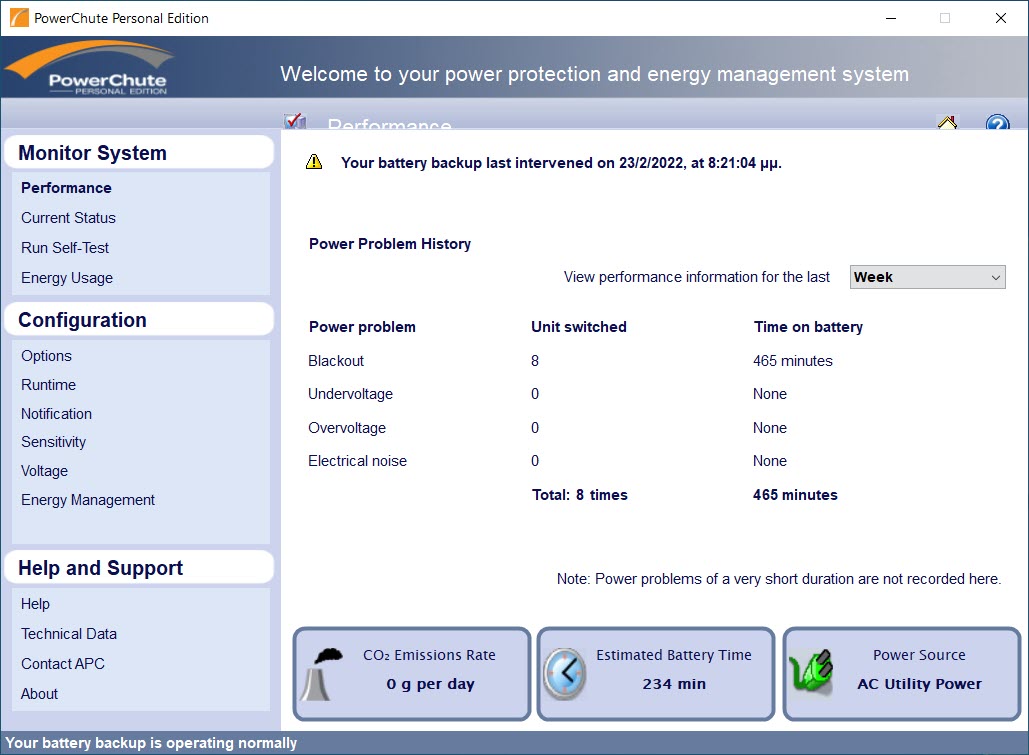Click the Blackout row label
This screenshot has height=755, width=1029.
click(x=336, y=361)
